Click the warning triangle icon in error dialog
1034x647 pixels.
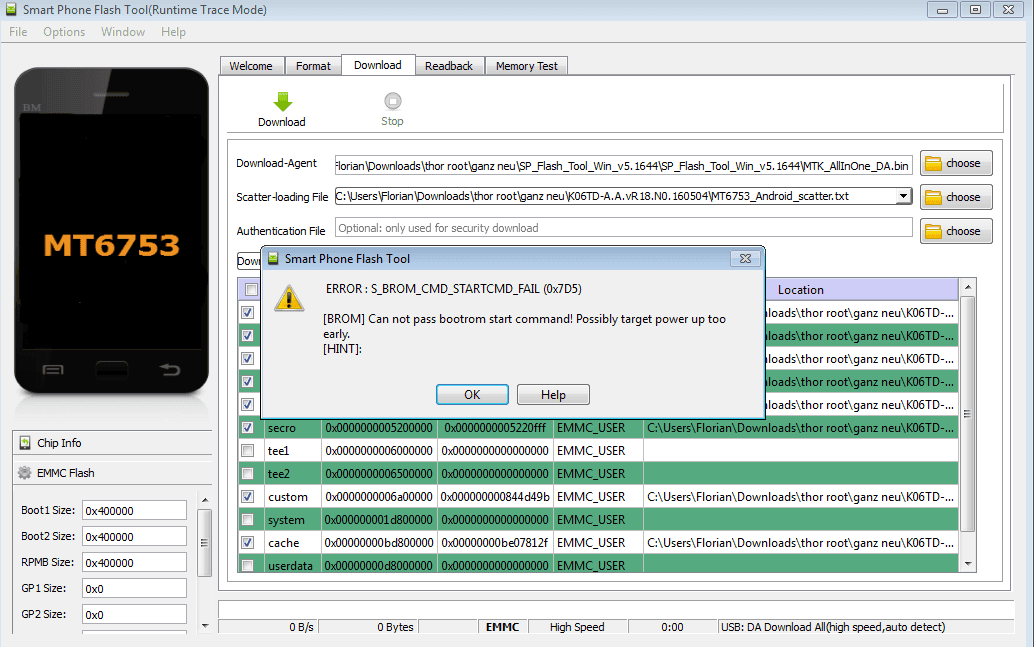click(x=289, y=297)
